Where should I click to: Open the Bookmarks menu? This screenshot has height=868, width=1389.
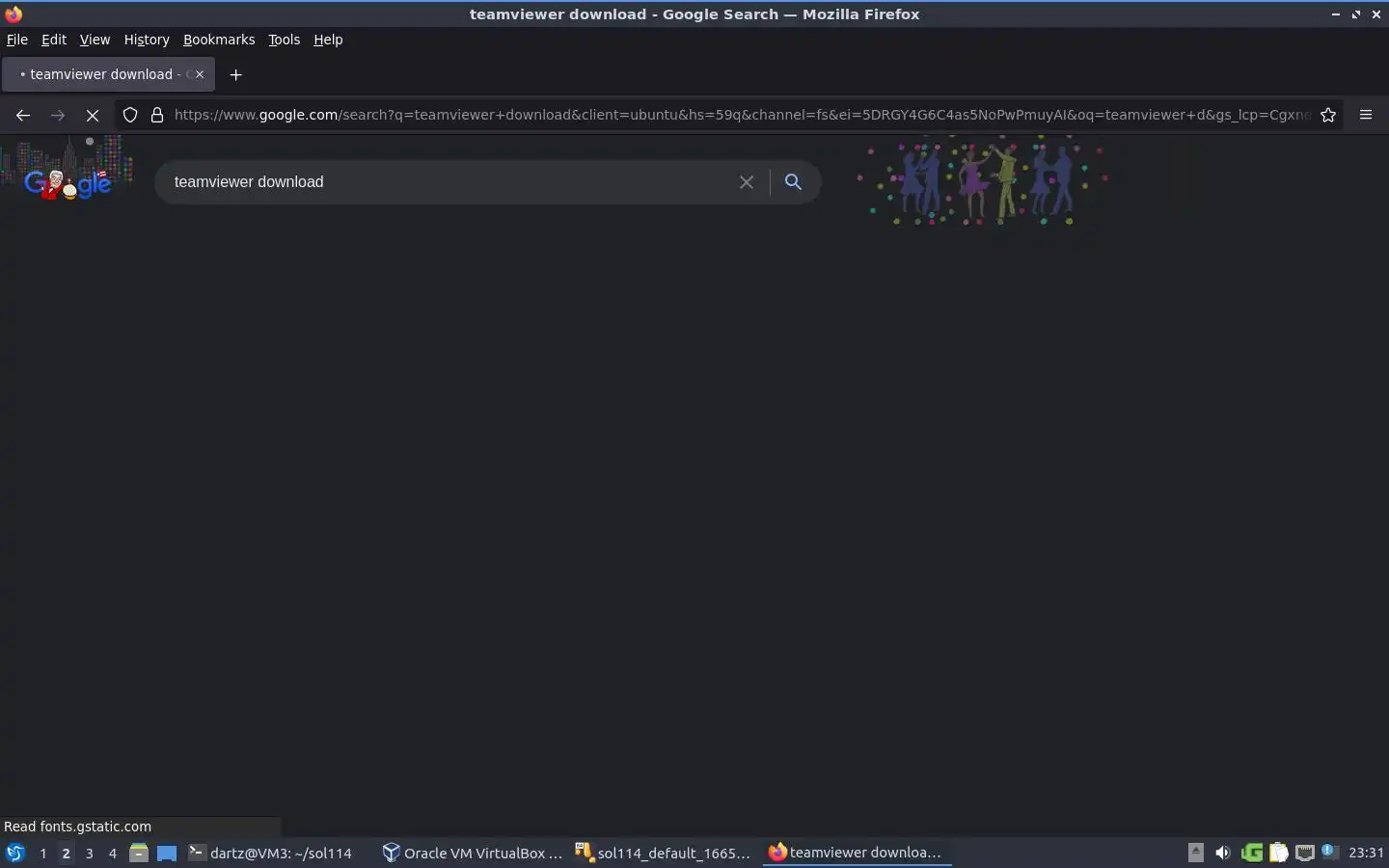(x=219, y=40)
